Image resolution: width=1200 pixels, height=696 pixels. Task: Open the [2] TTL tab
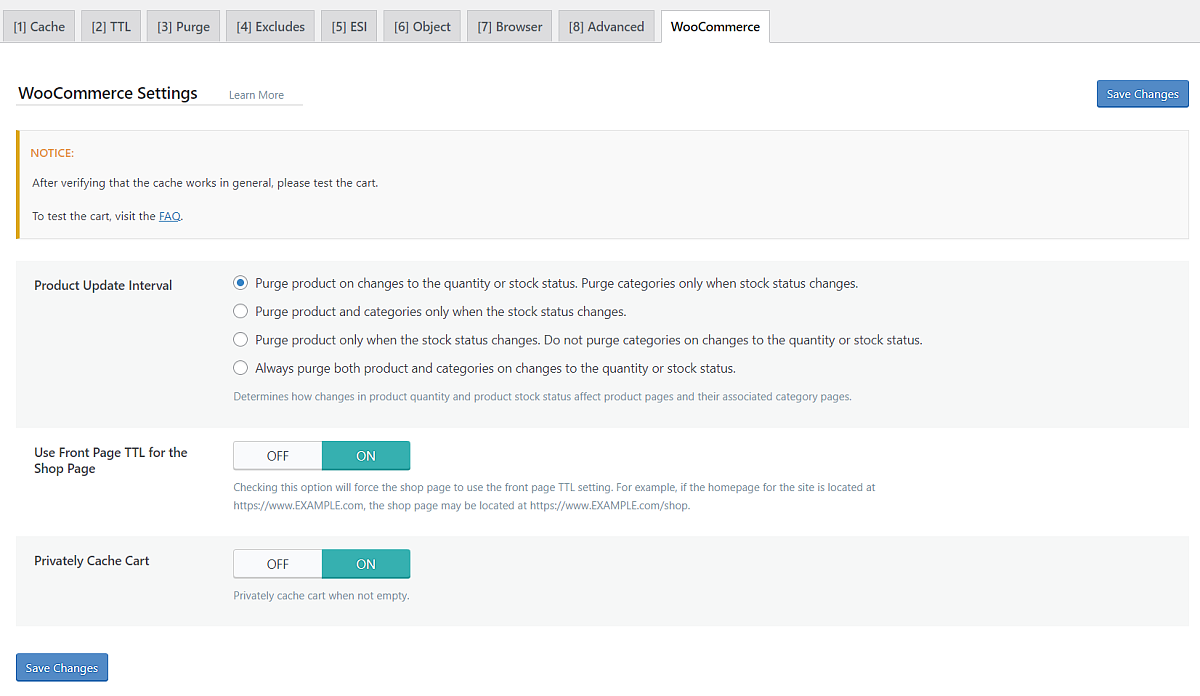(111, 27)
